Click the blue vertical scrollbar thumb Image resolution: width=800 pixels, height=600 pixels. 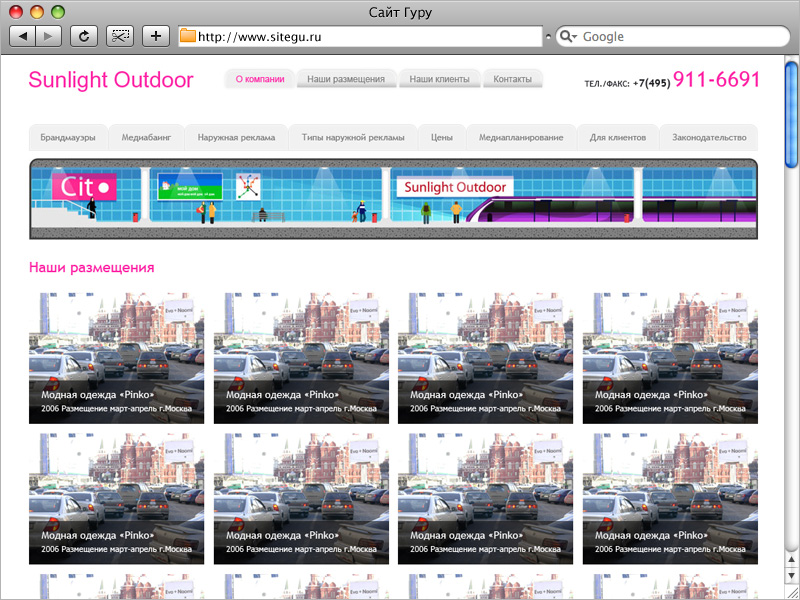(791, 115)
